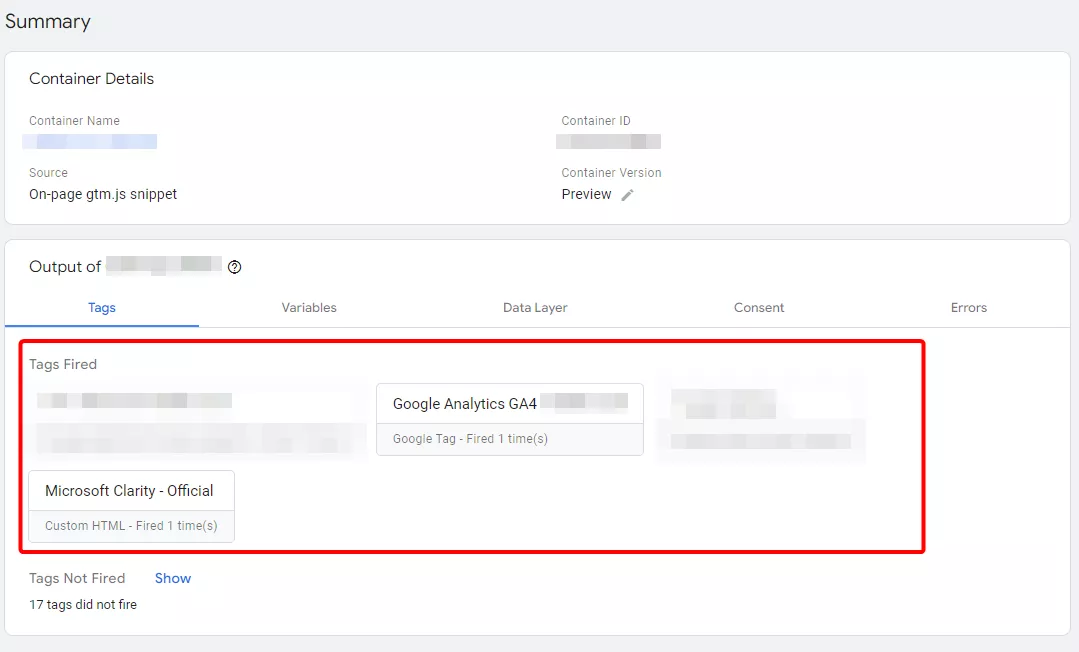1079x652 pixels.
Task: Click the Source label
Action: tap(48, 173)
